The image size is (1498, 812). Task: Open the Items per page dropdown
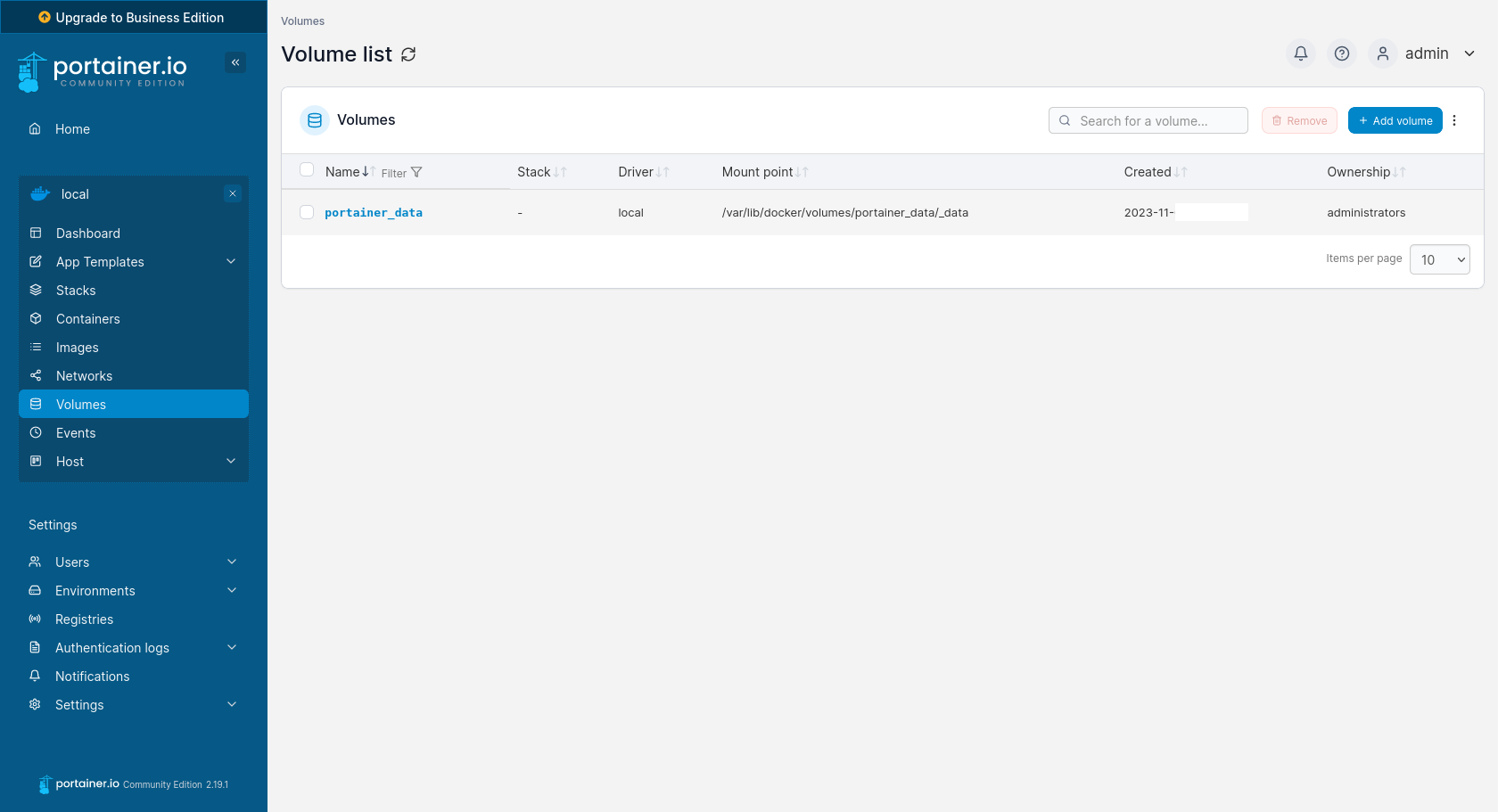(1439, 259)
